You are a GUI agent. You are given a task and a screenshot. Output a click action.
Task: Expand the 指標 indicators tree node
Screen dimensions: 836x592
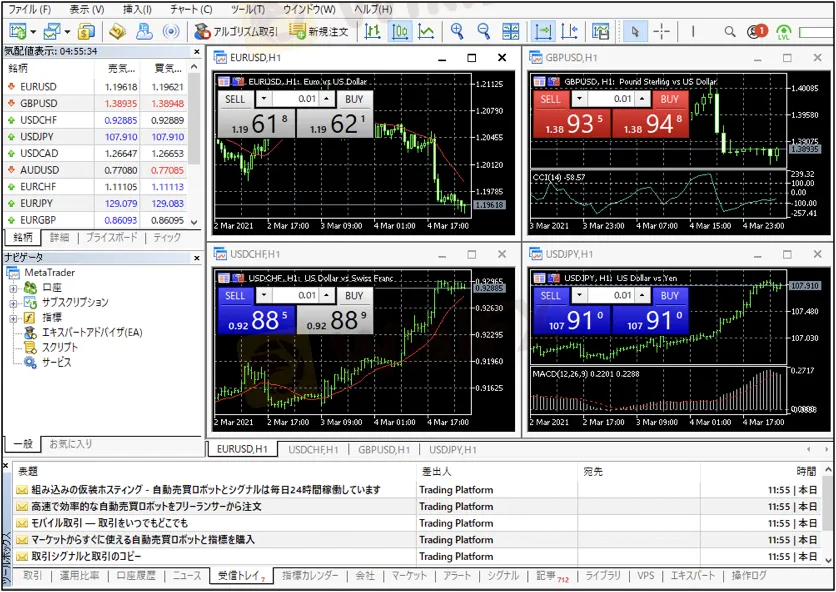click(x=13, y=318)
